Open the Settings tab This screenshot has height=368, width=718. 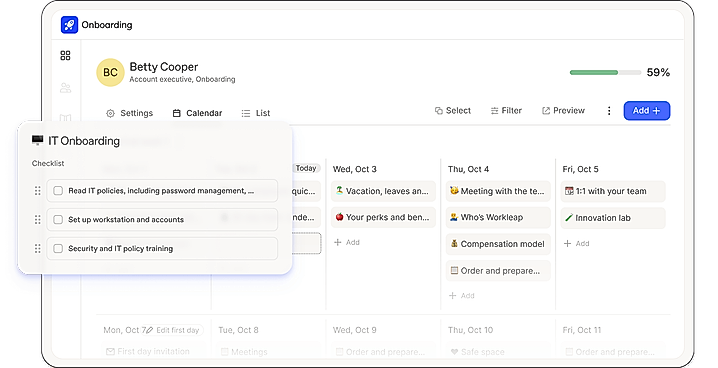pyautogui.click(x=130, y=113)
